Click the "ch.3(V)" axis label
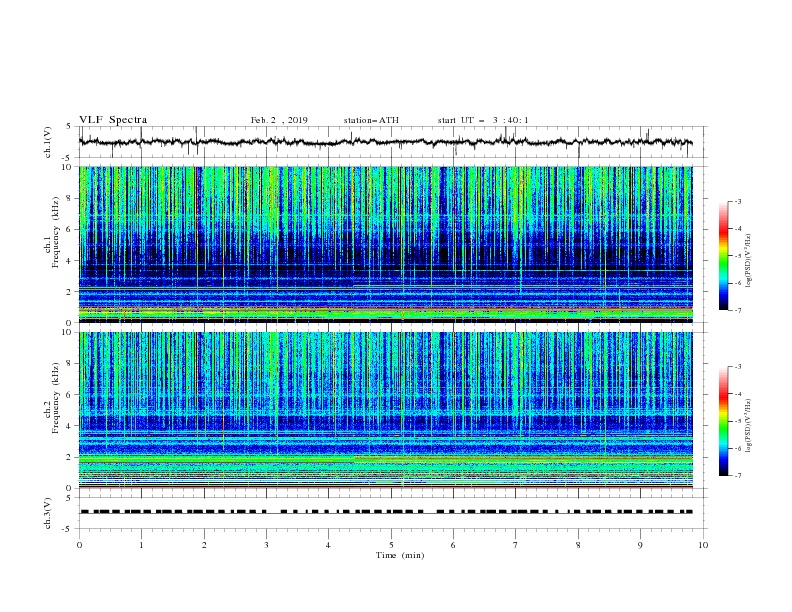The image size is (792, 612). (48, 513)
